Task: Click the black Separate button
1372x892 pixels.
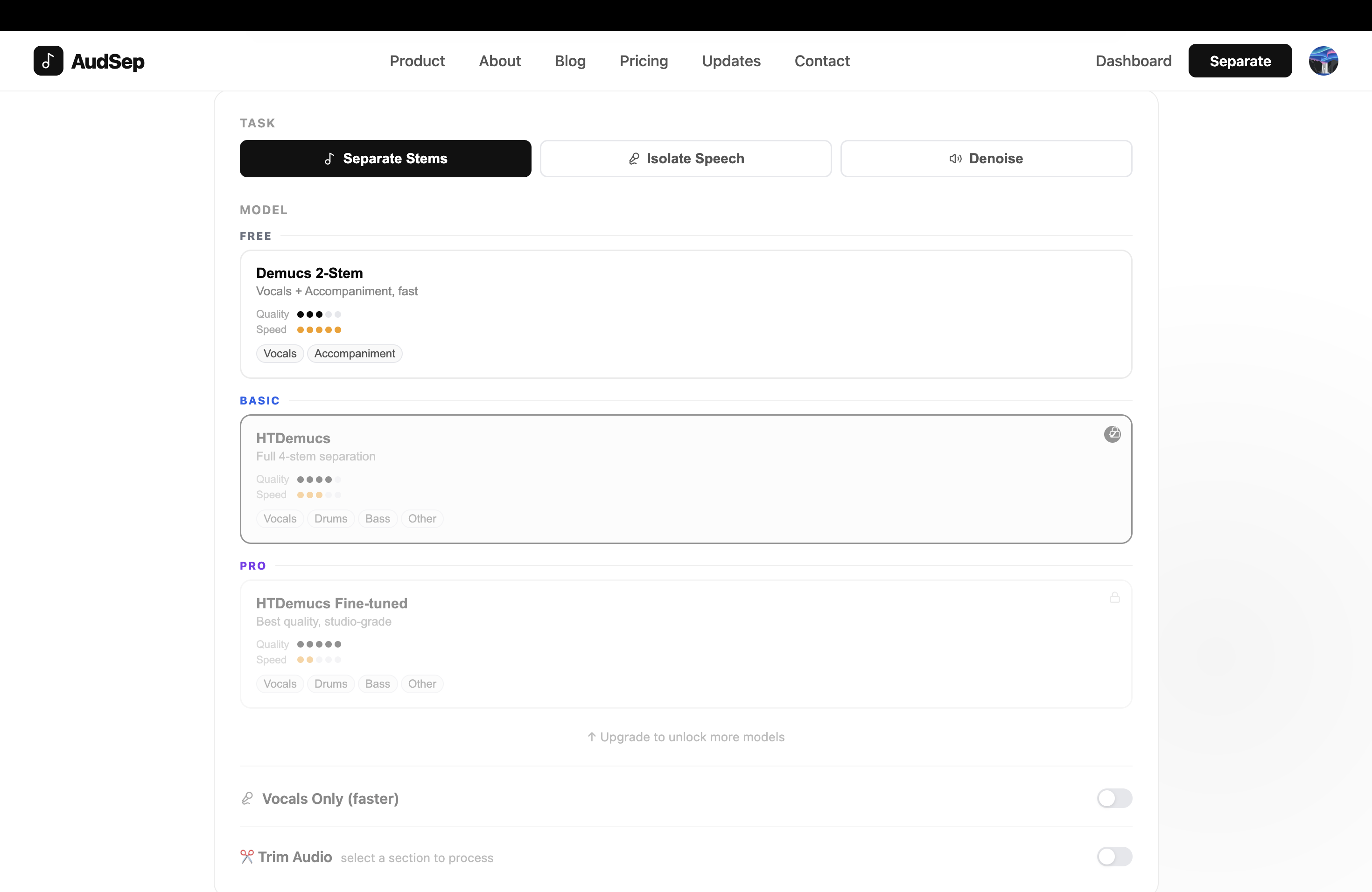Action: (1239, 61)
